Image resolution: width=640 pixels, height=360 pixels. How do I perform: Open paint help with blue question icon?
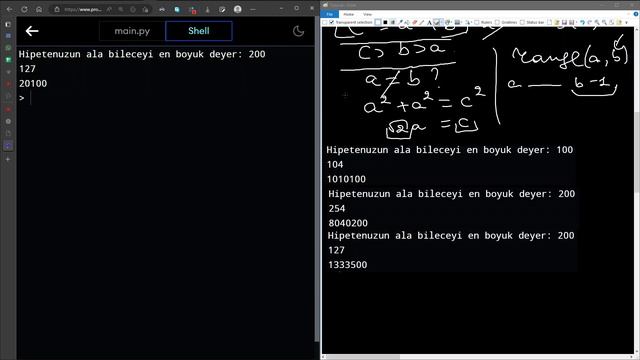[x=636, y=14]
